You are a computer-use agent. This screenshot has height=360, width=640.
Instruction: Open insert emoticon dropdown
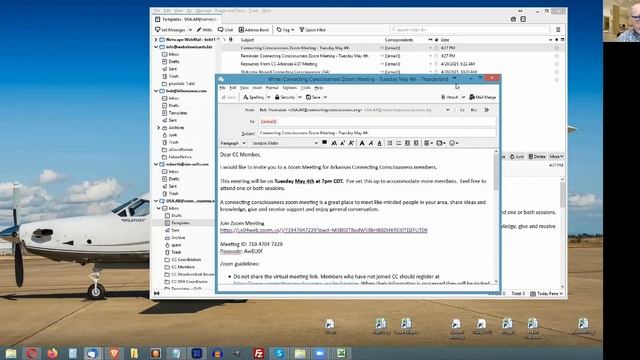point(453,143)
